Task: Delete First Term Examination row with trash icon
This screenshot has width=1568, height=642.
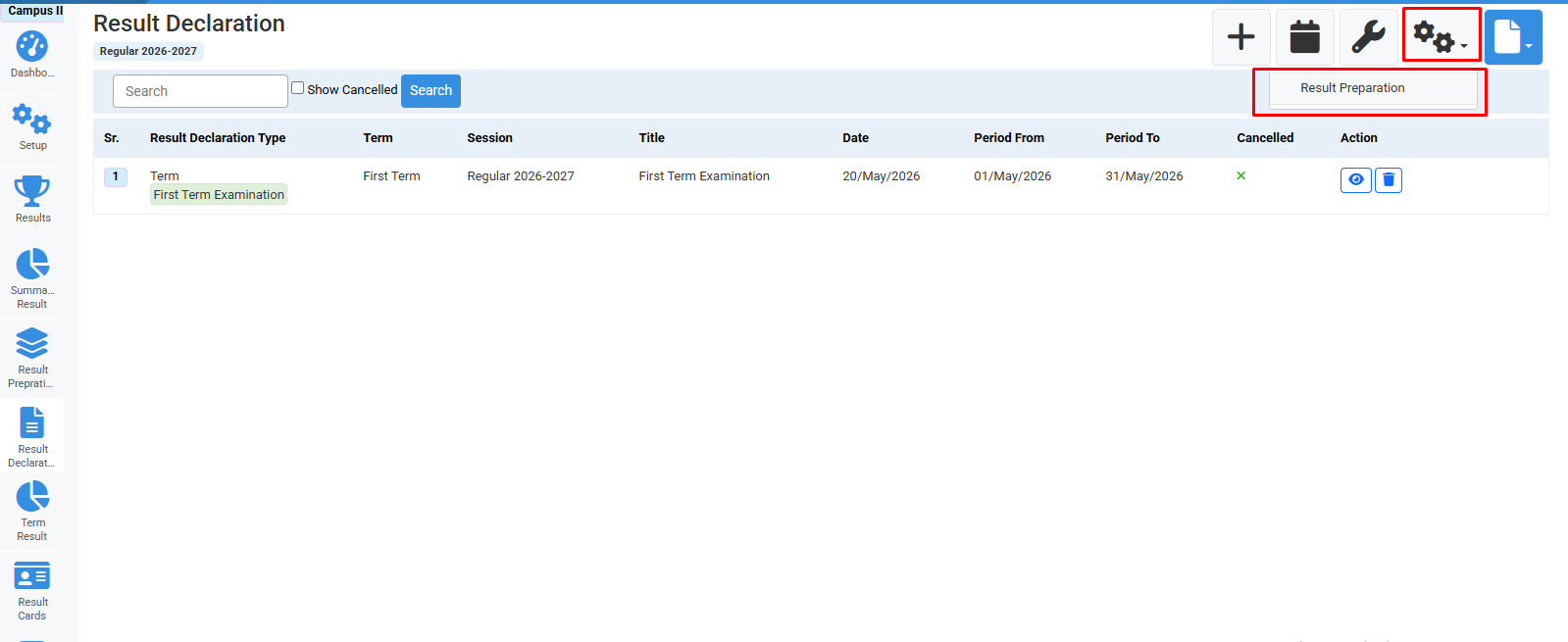Action: click(x=1389, y=180)
